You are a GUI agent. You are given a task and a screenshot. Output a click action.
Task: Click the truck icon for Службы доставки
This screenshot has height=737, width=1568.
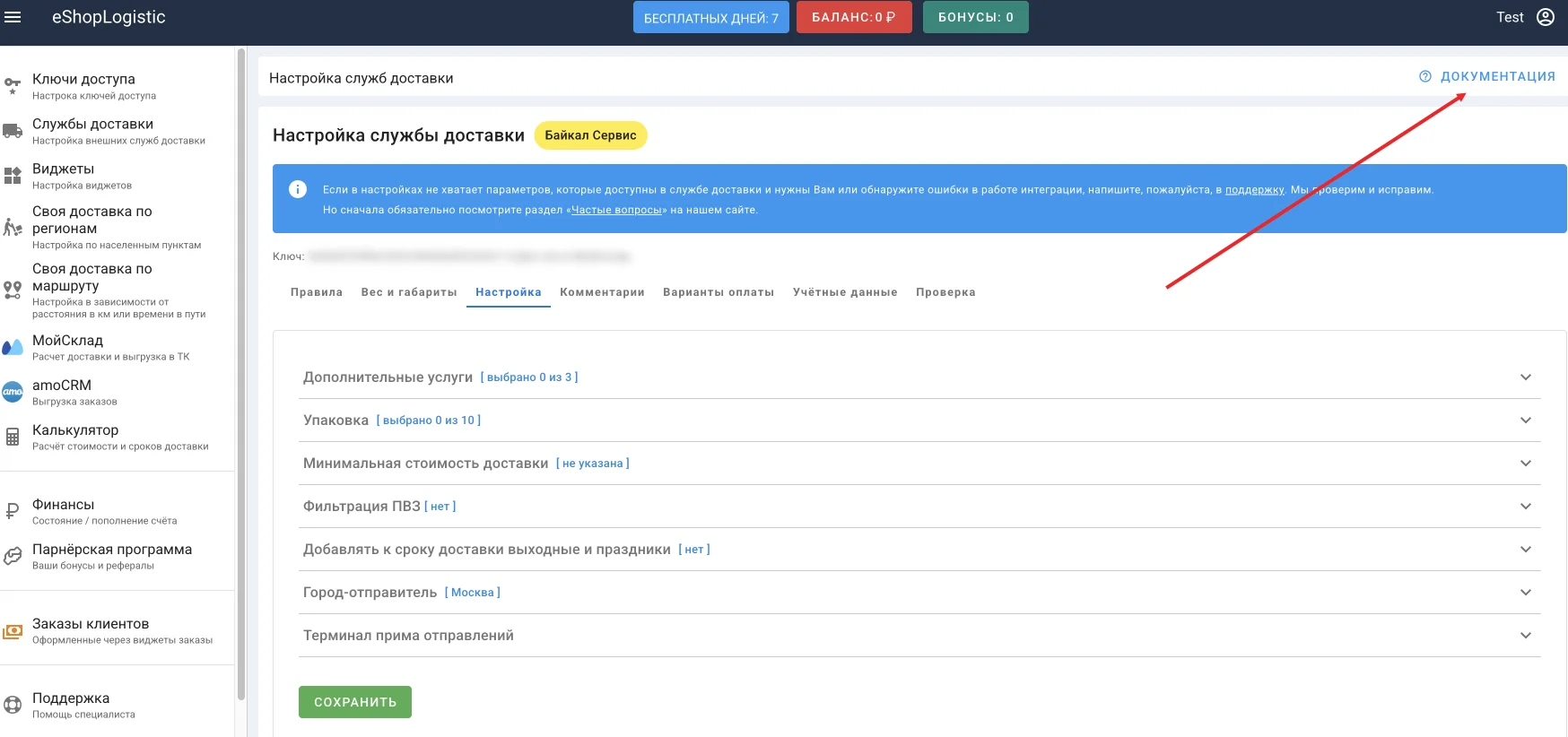coord(13,131)
